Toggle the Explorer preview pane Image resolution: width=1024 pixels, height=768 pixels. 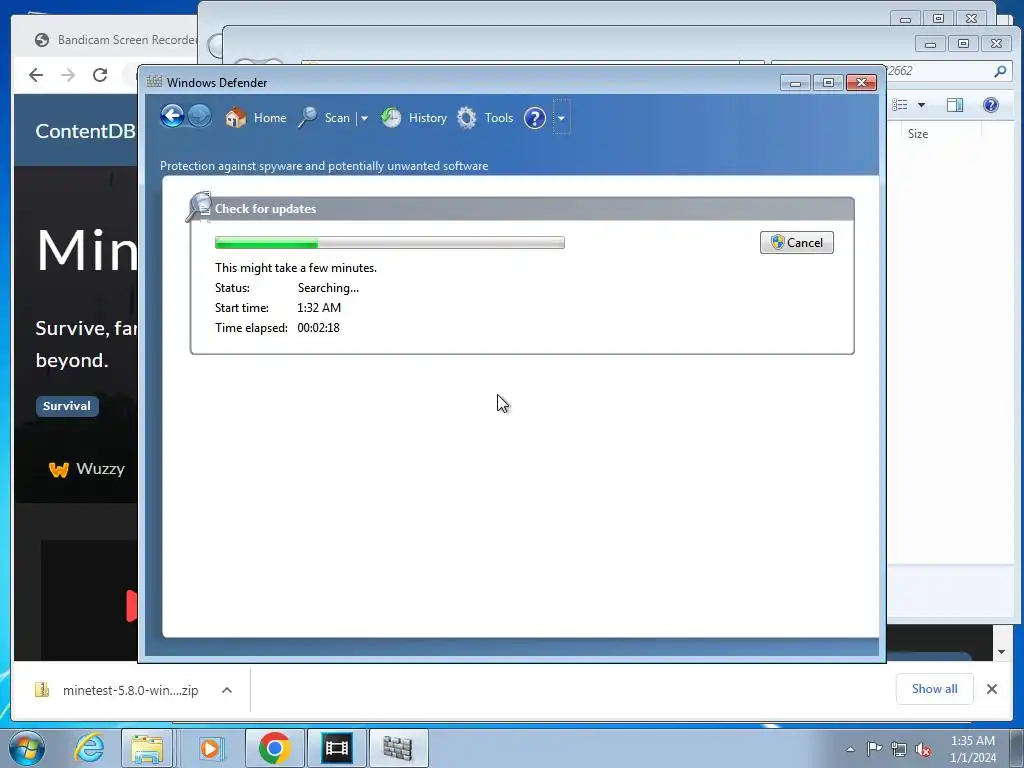(x=955, y=104)
